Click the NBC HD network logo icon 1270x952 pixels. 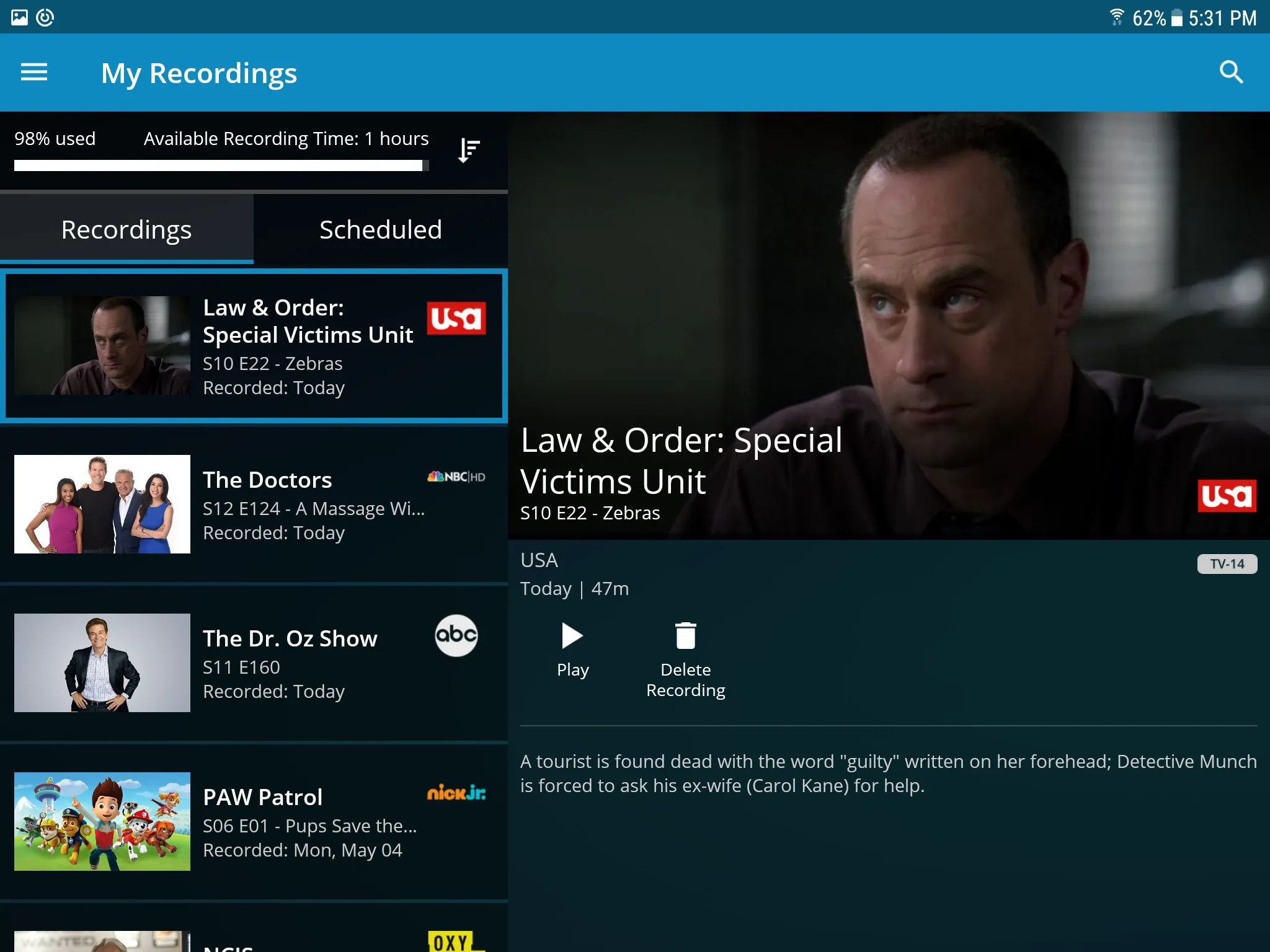point(455,477)
